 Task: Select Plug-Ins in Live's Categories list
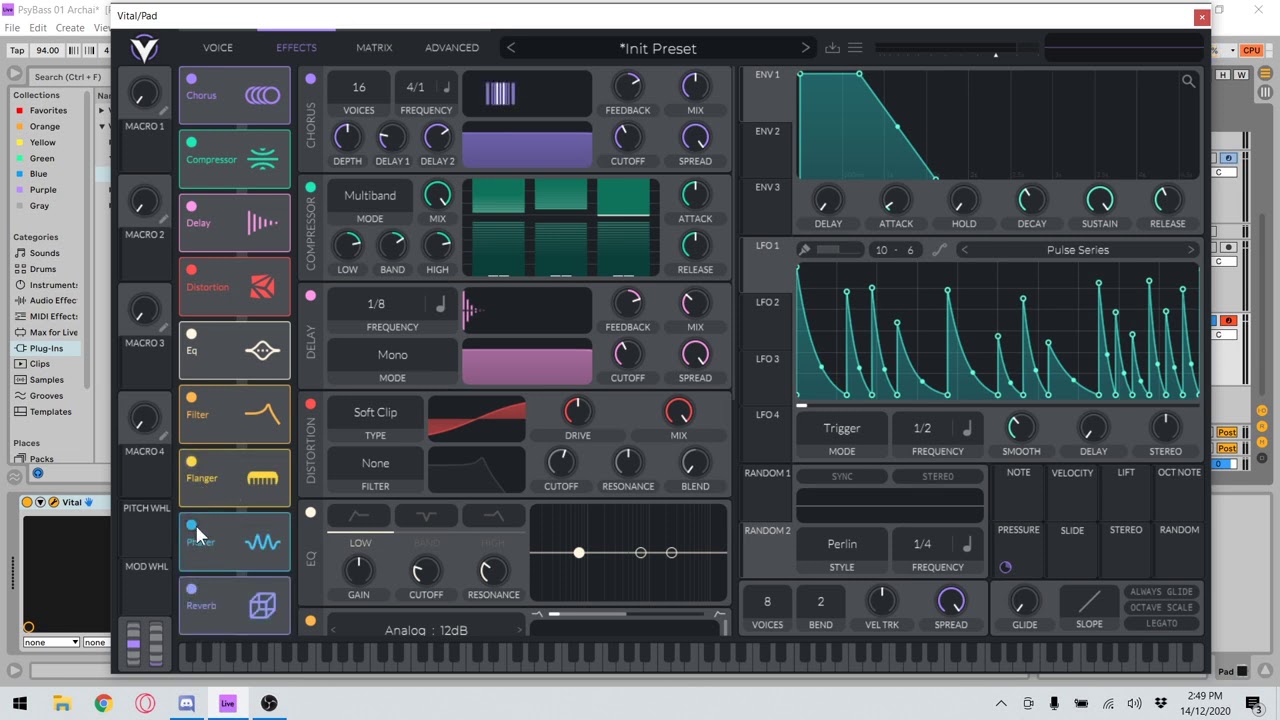pos(46,348)
